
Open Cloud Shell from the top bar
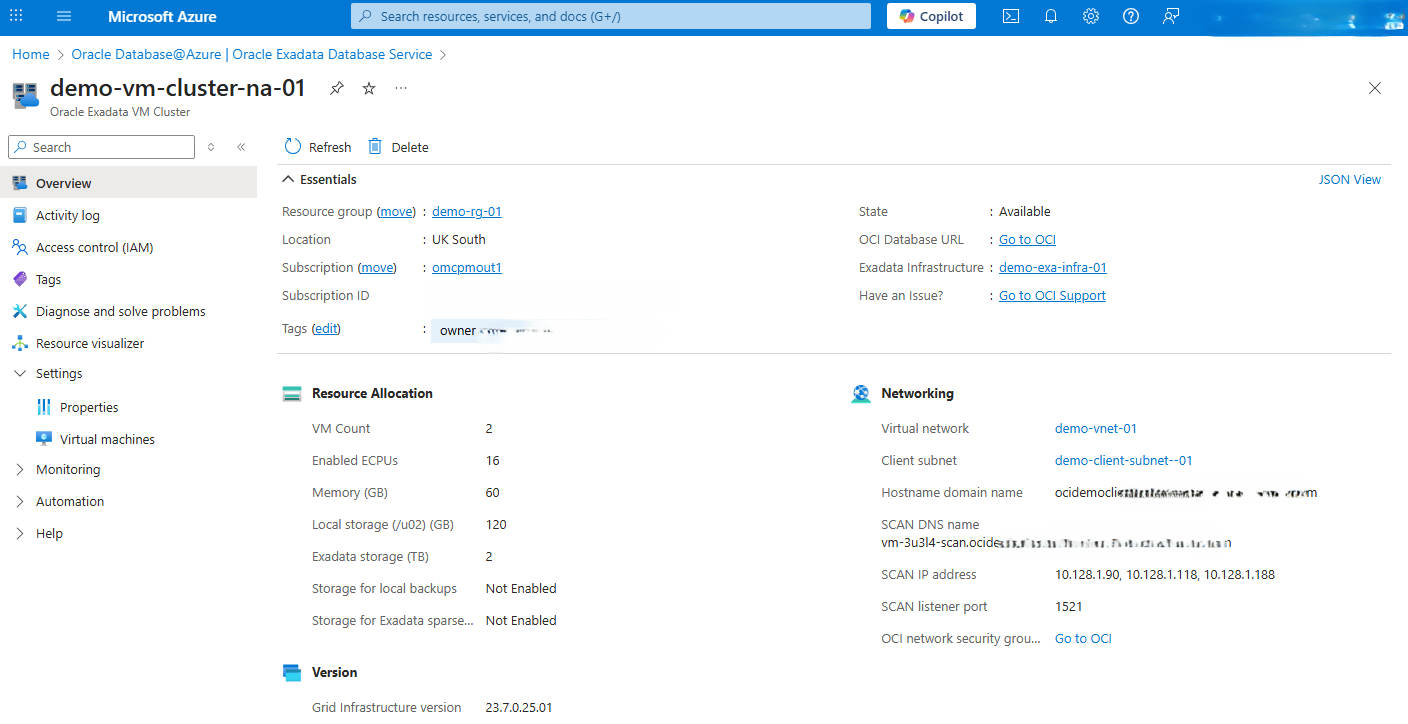[1010, 16]
